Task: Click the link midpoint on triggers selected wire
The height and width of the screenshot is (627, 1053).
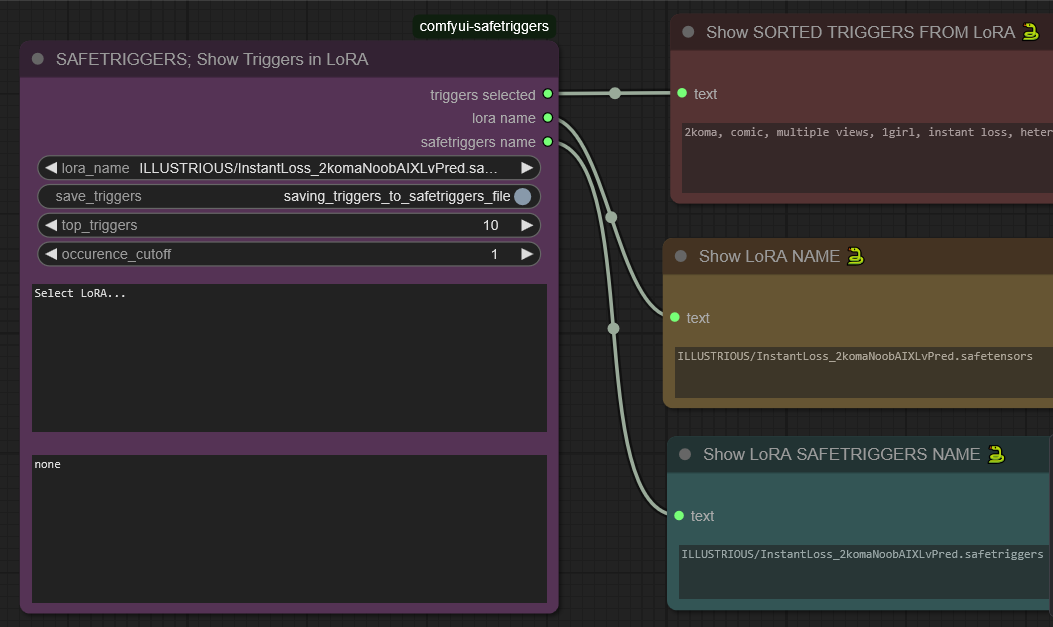Action: tap(615, 93)
